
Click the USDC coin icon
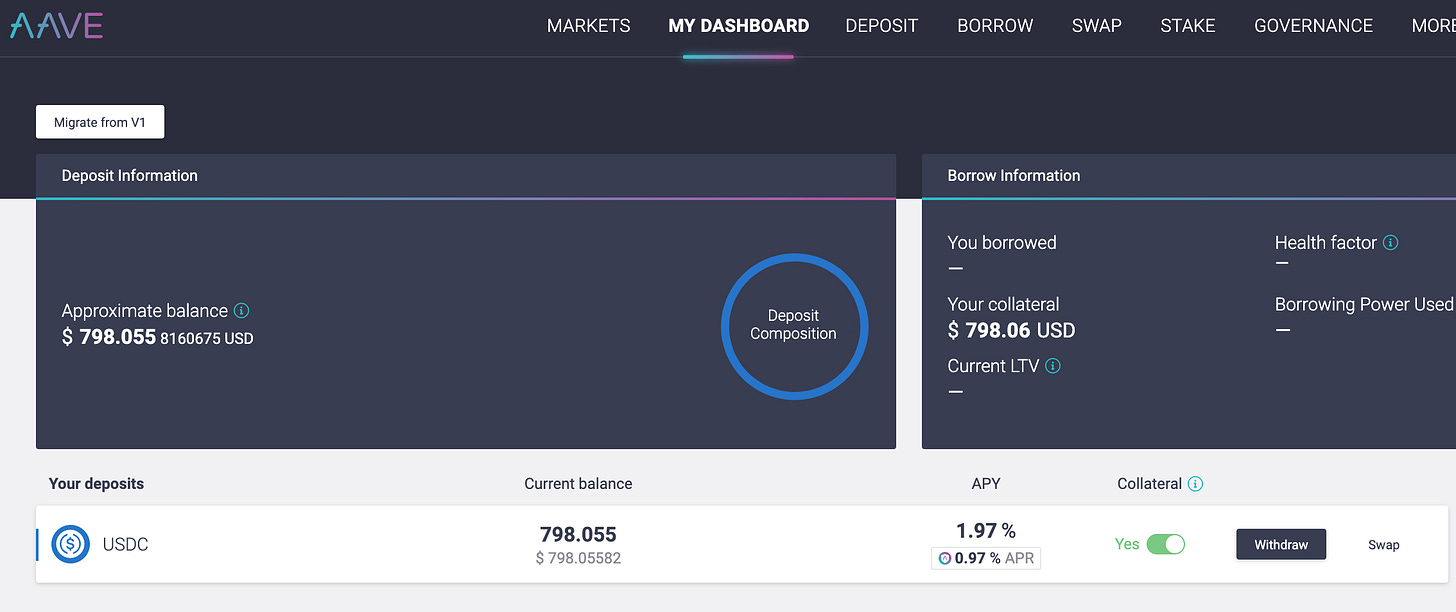(71, 544)
